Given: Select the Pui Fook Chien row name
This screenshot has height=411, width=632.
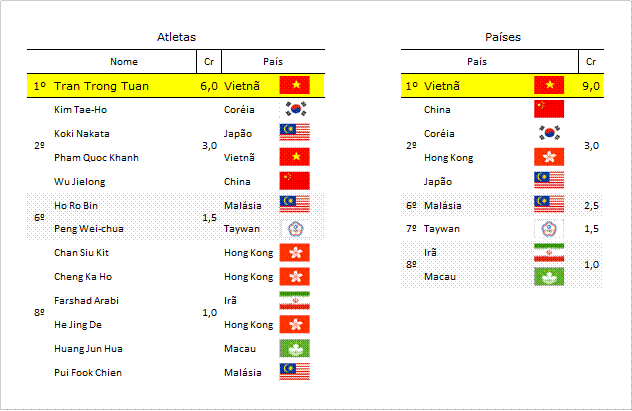Looking at the screenshot, I should 88,373.
